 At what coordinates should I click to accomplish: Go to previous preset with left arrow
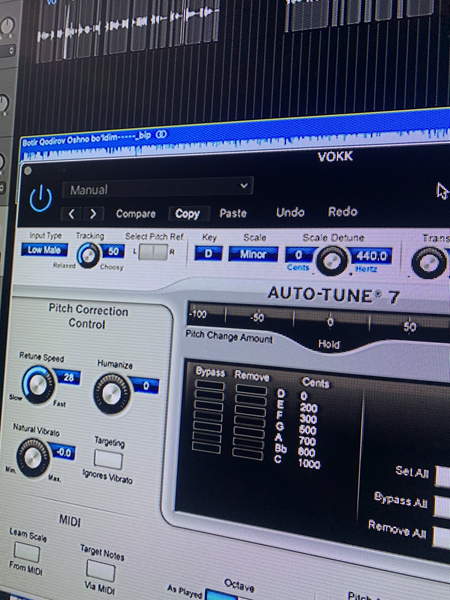pos(71,214)
